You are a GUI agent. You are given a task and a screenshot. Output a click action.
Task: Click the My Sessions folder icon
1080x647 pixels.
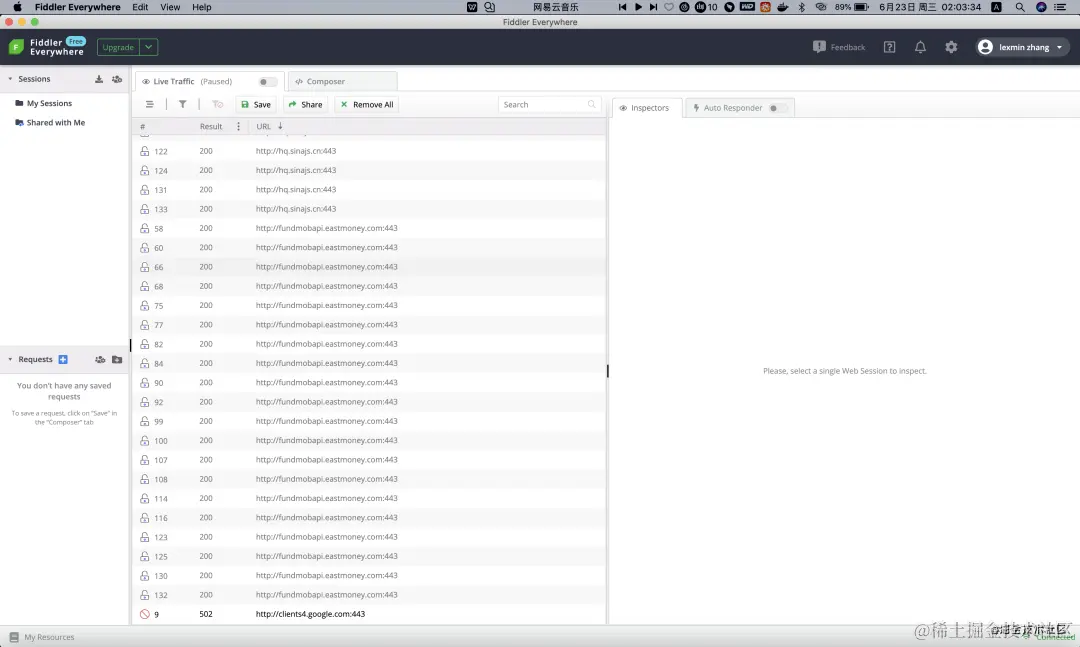[x=19, y=103]
